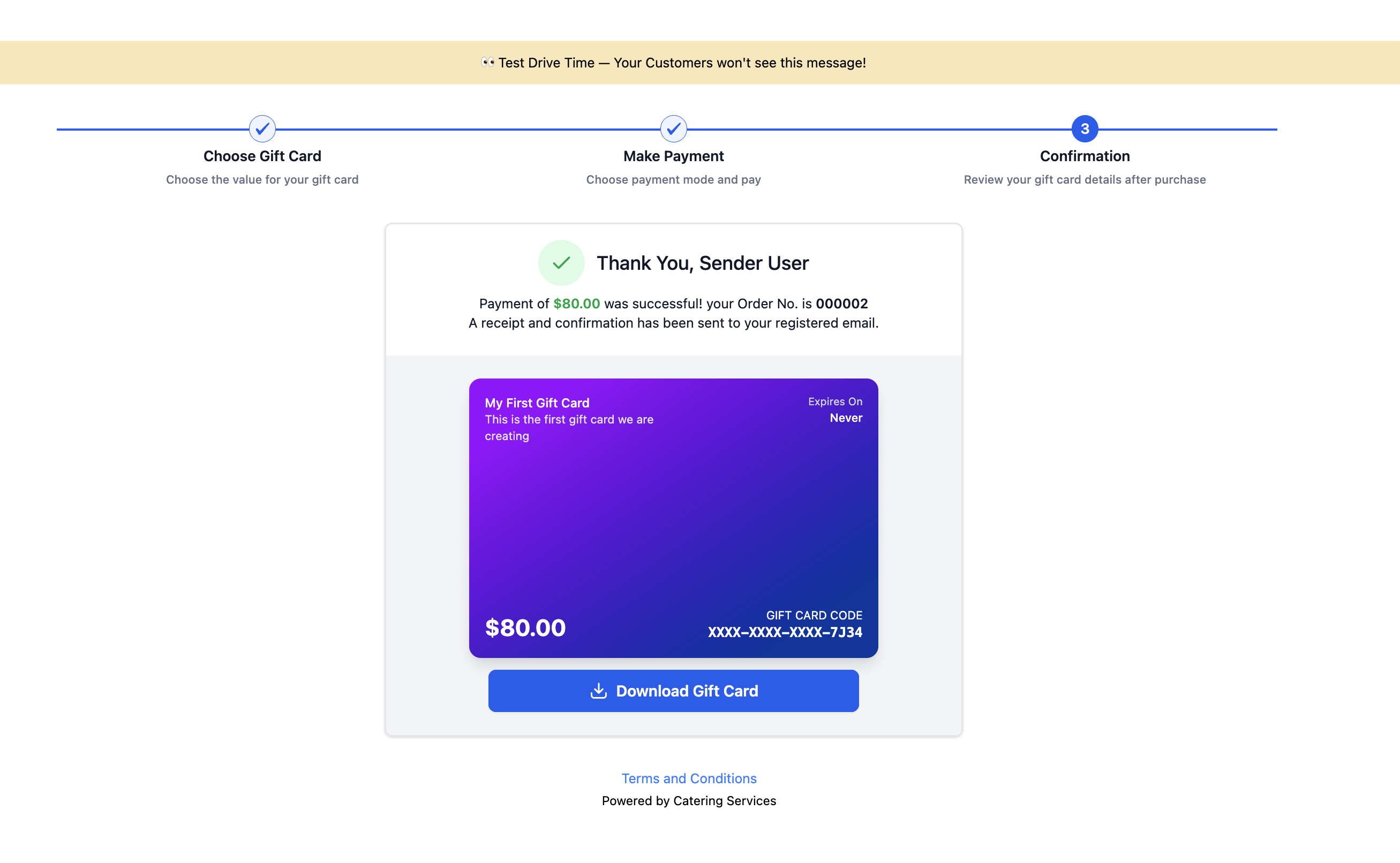Click the gift card code ending 7J34
The height and width of the screenshot is (863, 1400).
pyautogui.click(x=785, y=632)
